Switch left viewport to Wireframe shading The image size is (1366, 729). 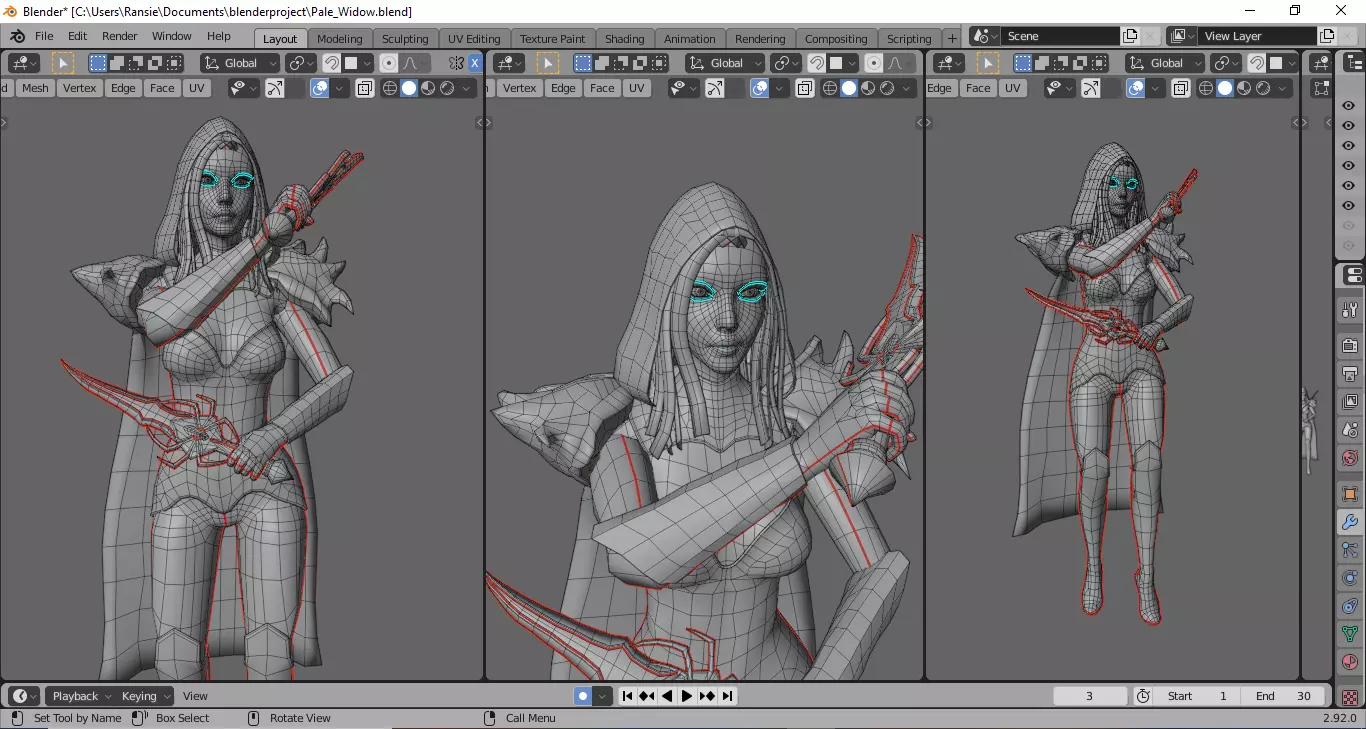point(390,88)
